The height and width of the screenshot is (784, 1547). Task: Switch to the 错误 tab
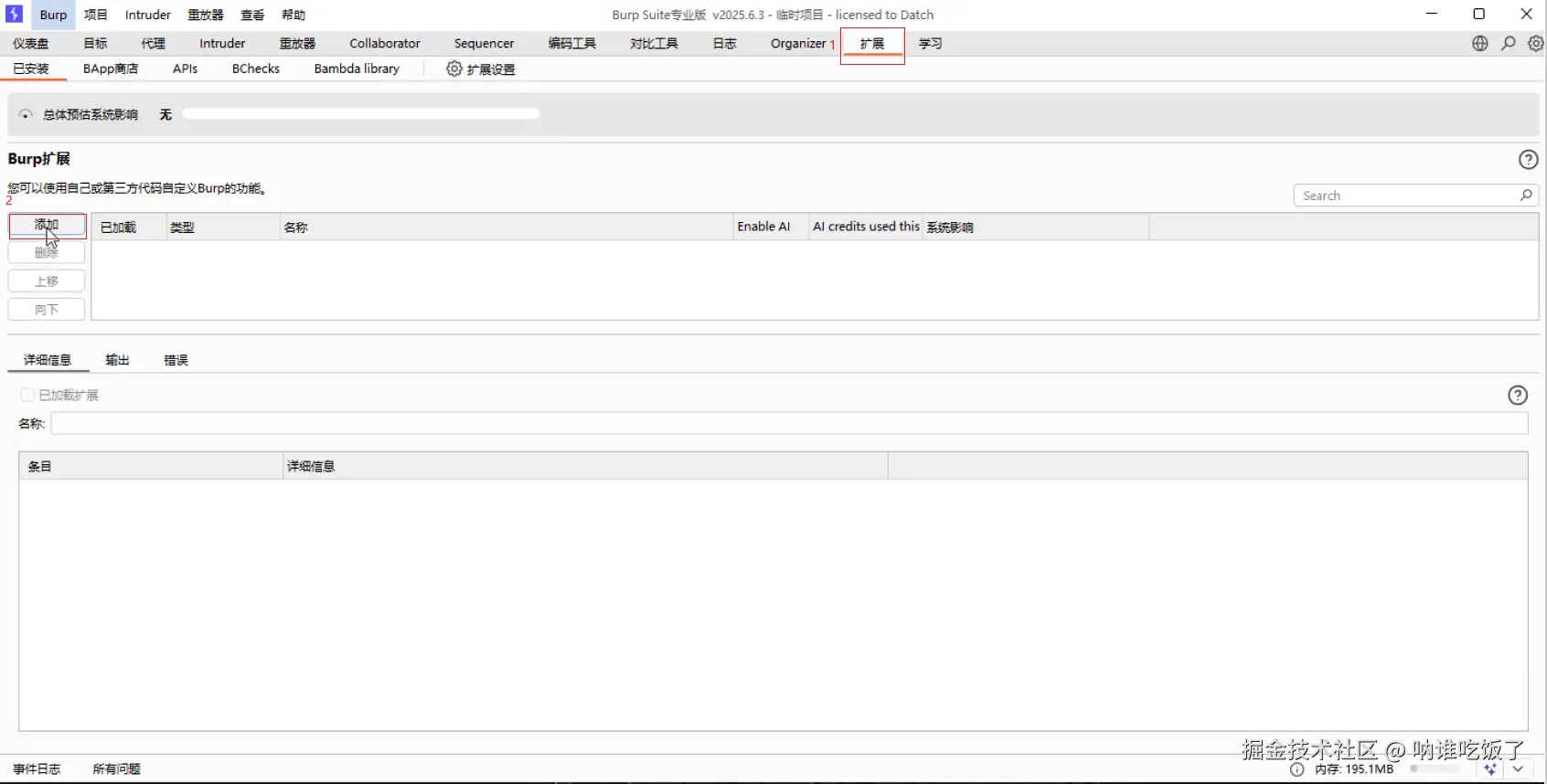coord(176,360)
